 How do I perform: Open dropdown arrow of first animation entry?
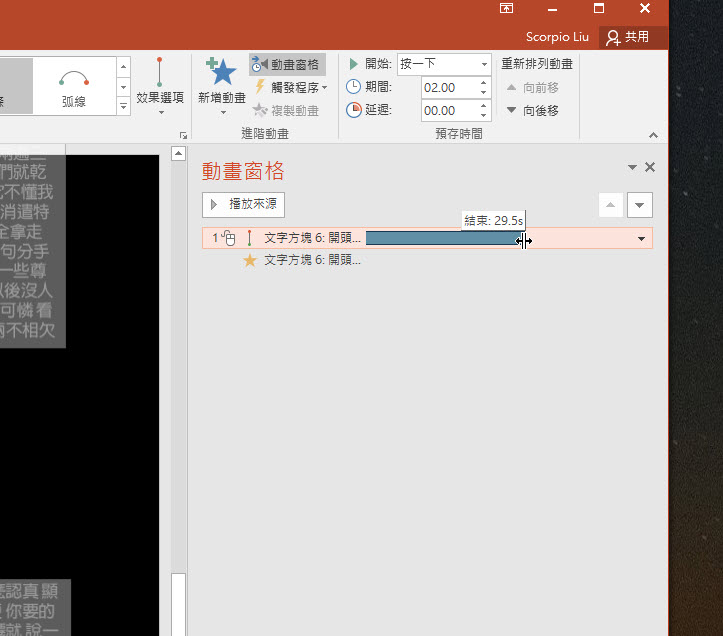(641, 239)
